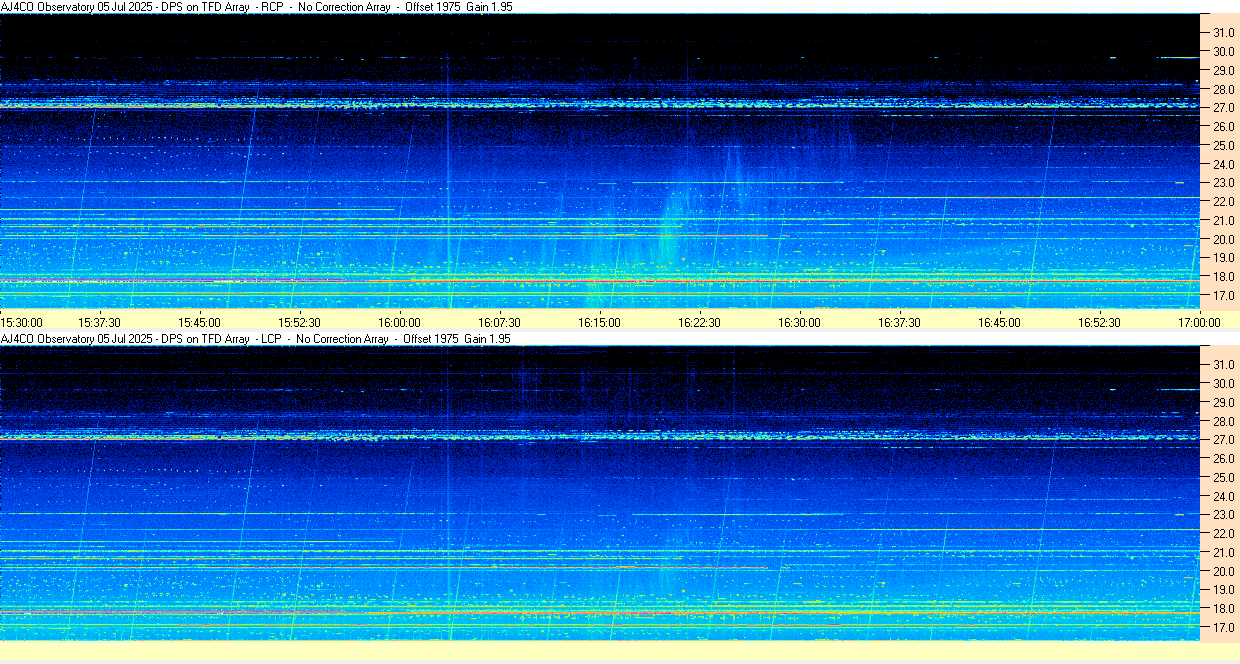Click the 17:00:00 time axis label

(1199, 322)
